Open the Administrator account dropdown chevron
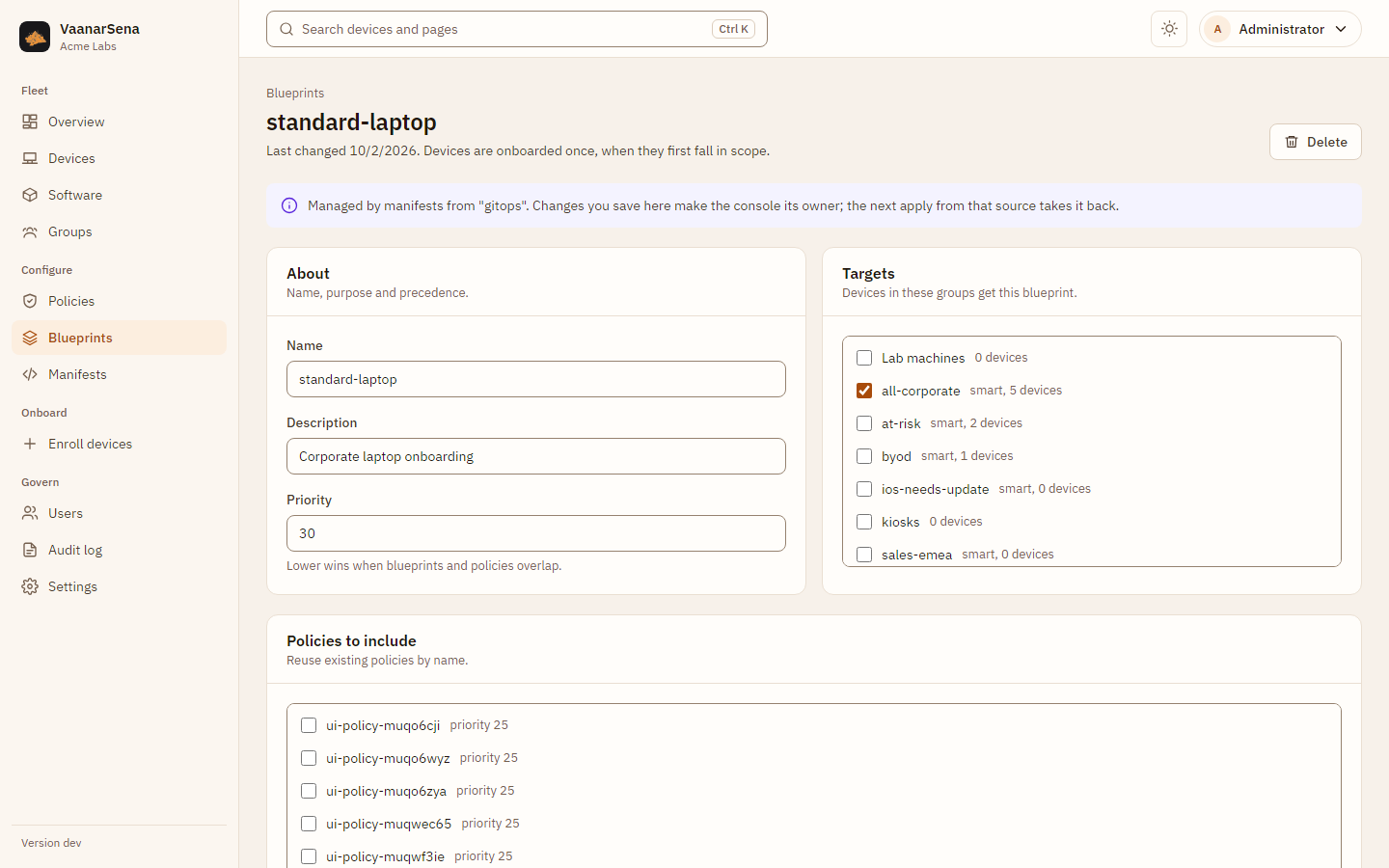The image size is (1389, 868). point(1341,29)
